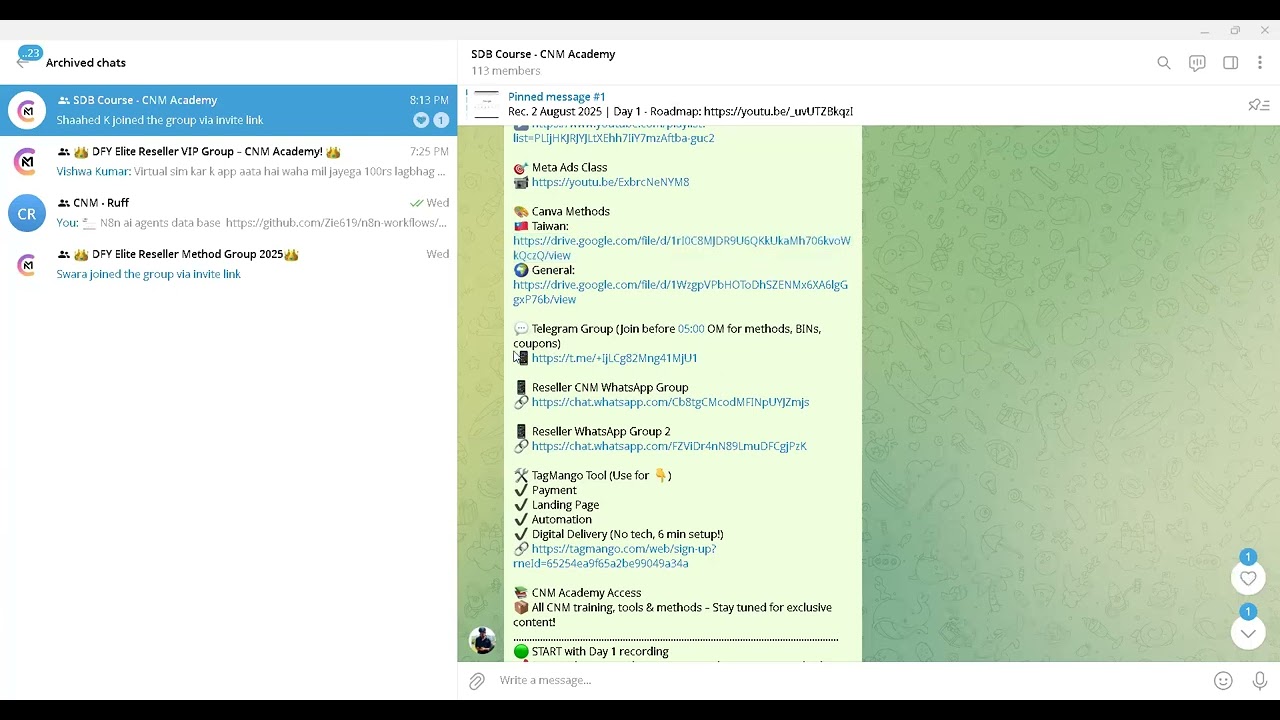Click the unread count badge in SDB chat row
The width and height of the screenshot is (1280, 720).
[x=441, y=120]
